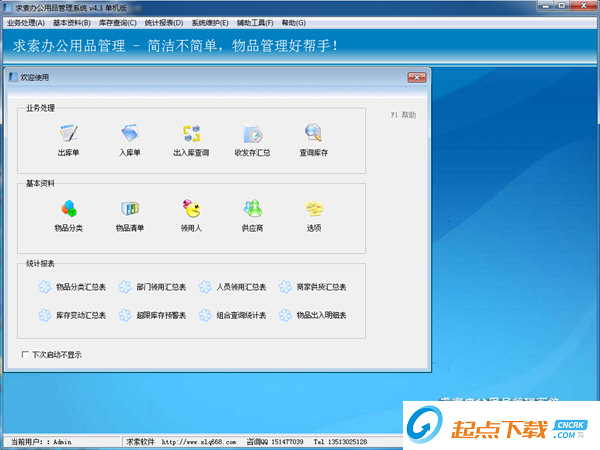The width and height of the screenshot is (600, 450).
Task: Click the 供应商 label text
Action: tap(253, 228)
